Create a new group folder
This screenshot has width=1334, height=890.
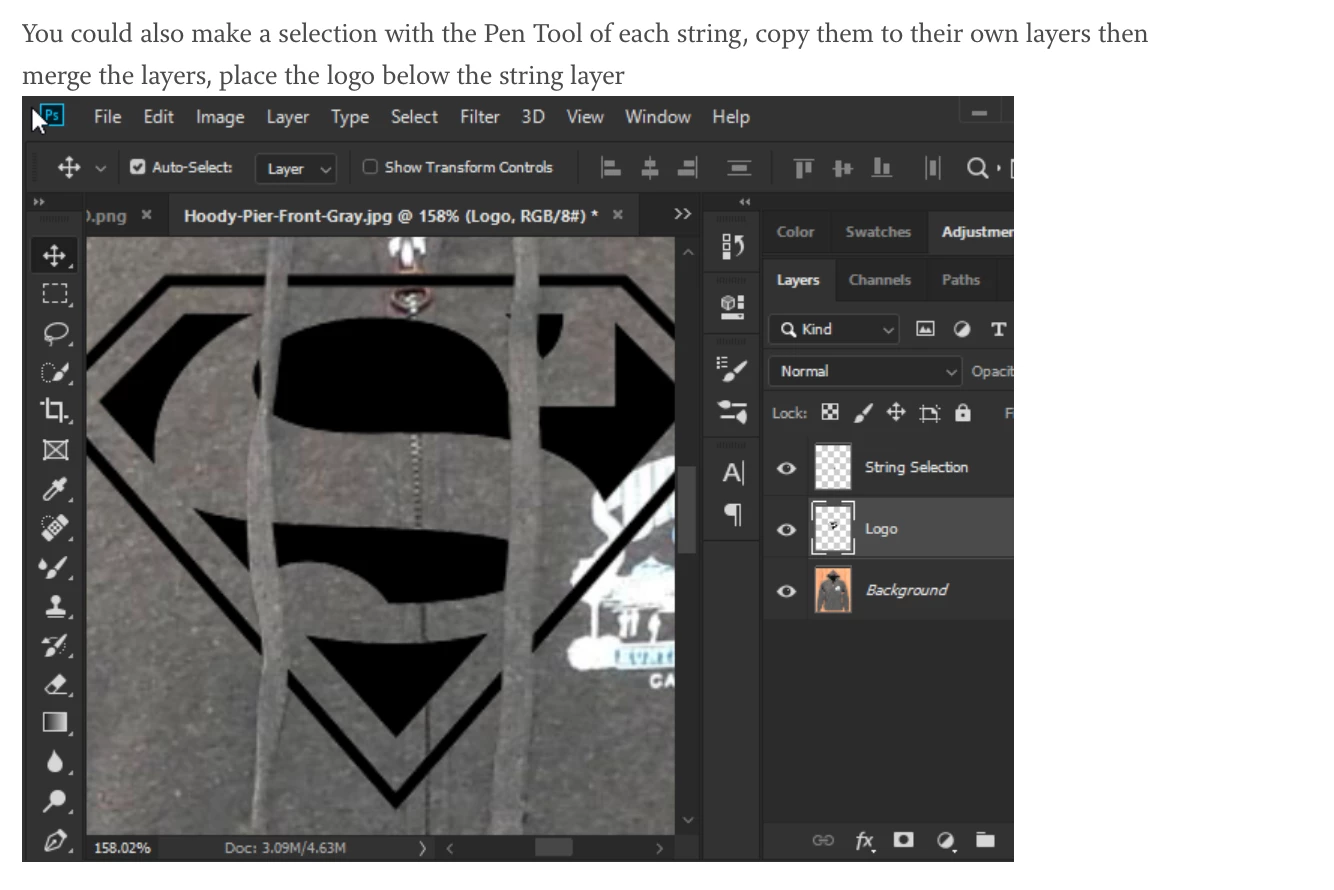[x=985, y=840]
